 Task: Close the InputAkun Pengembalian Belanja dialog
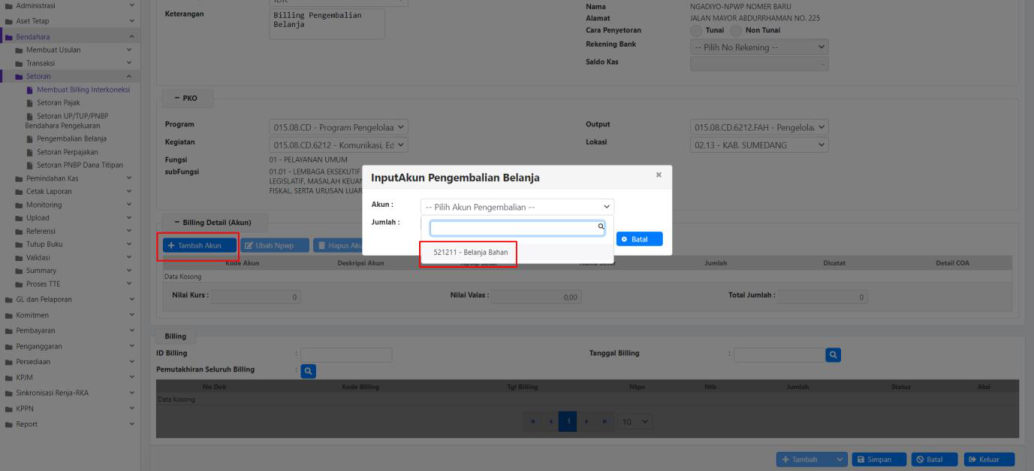pyautogui.click(x=658, y=175)
